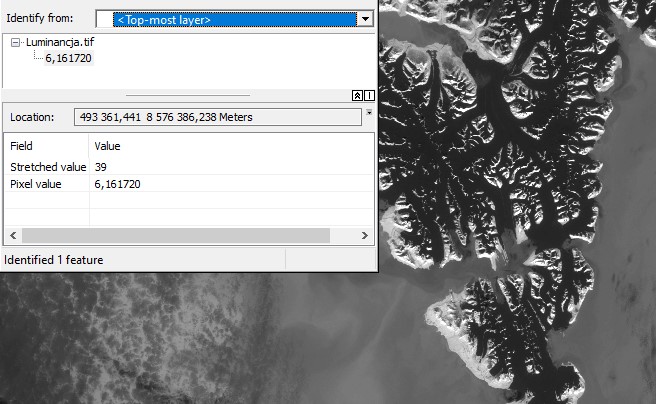Open the Identify from dropdown arrow
The height and width of the screenshot is (404, 656).
click(x=365, y=19)
